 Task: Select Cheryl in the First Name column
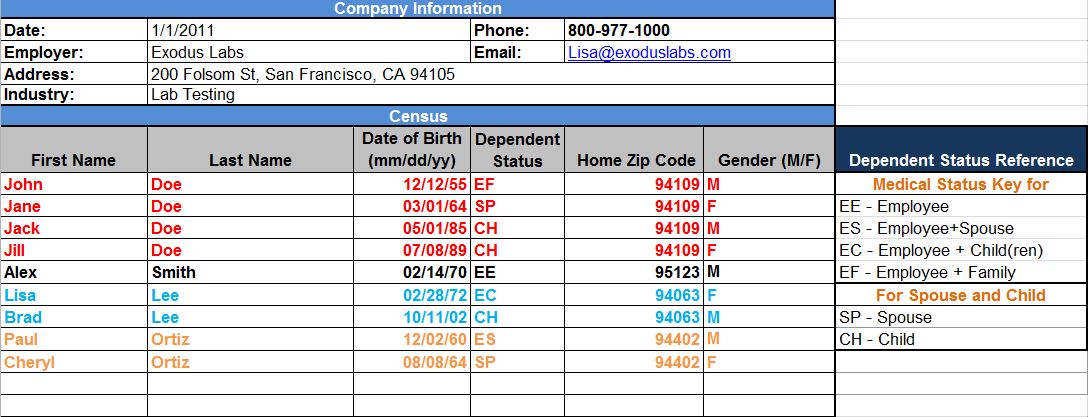click(74, 362)
